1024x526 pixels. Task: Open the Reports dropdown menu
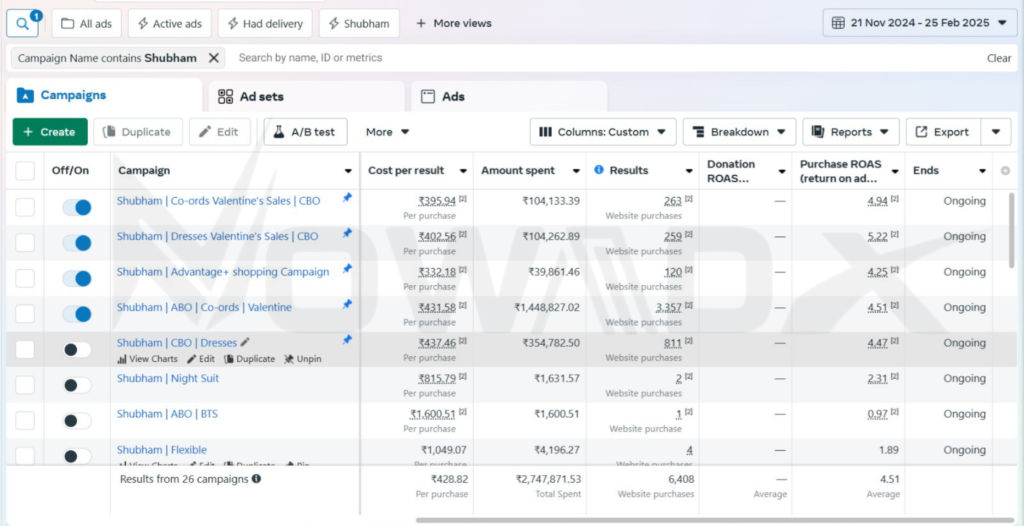850,132
